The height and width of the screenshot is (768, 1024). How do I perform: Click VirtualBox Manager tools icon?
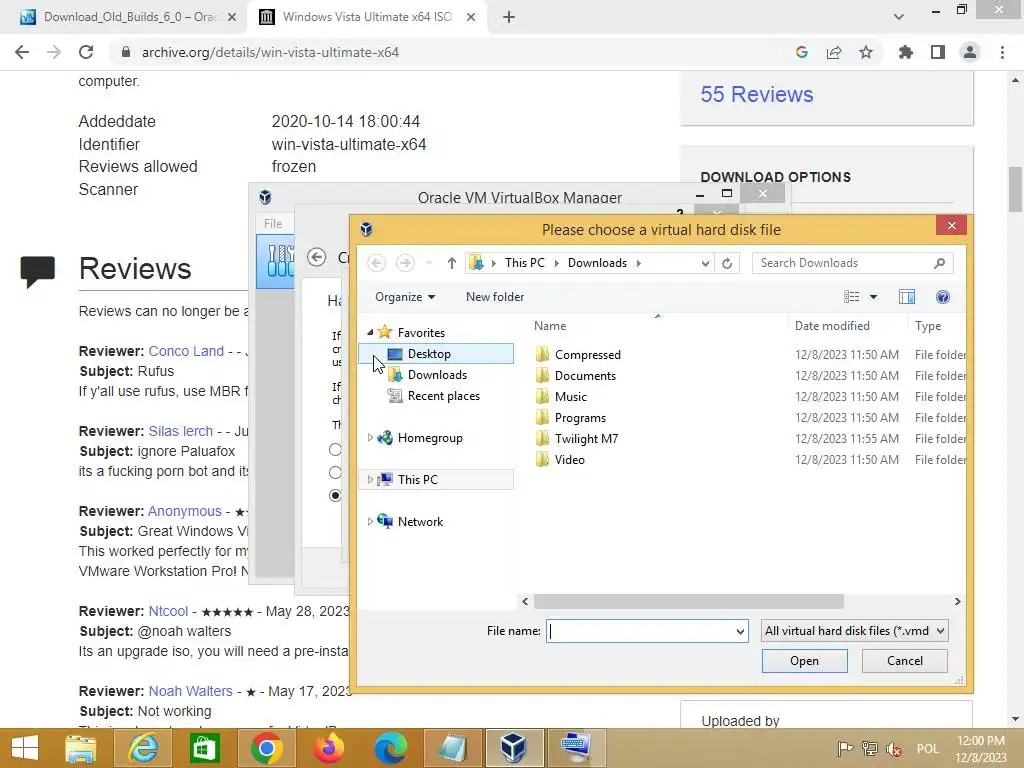pyautogui.click(x=277, y=262)
